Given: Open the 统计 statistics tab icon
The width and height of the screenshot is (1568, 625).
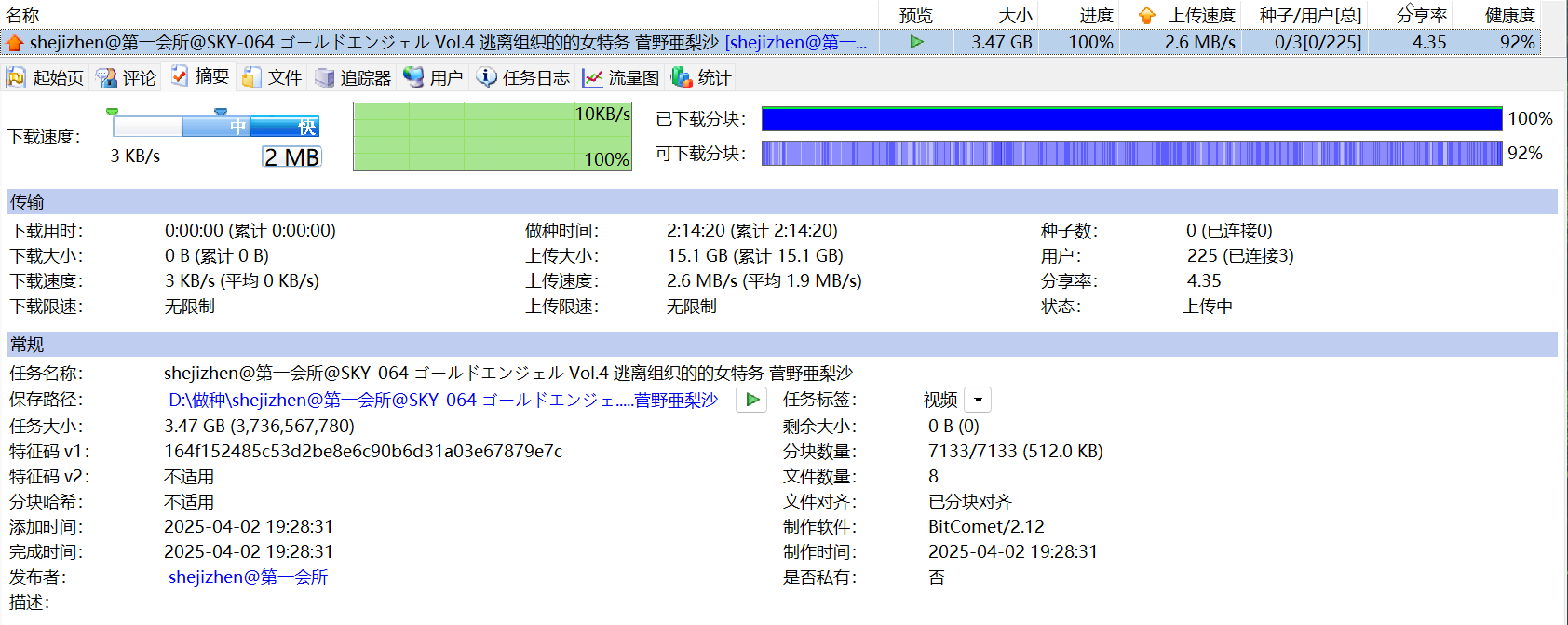Looking at the screenshot, I should (682, 77).
